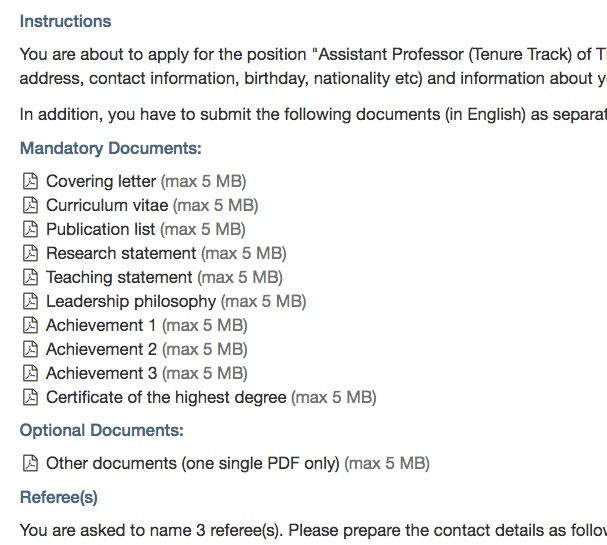Click the Curriculum vitae text
The width and height of the screenshot is (607, 545).
coord(107,205)
